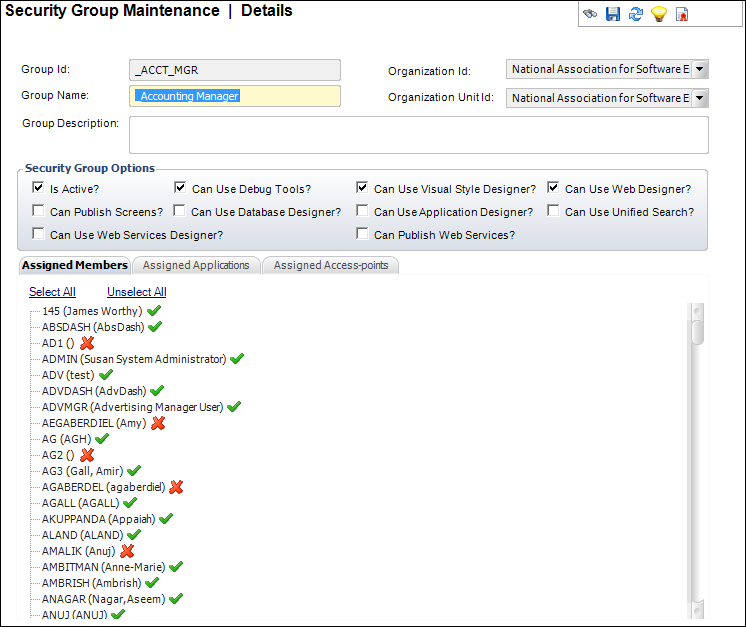Viewport: 746px width, 627px height.
Task: Click the Unselect All link
Action: pos(137,292)
